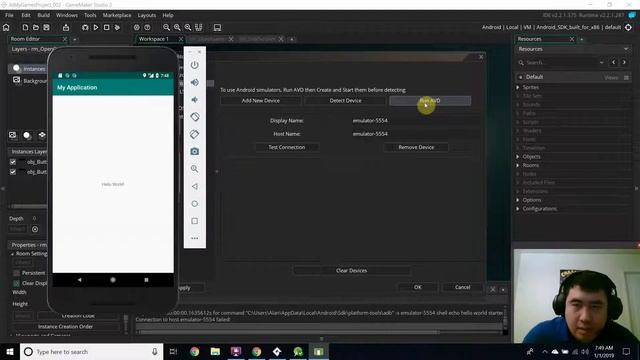640x360 pixels.
Task: Click the laptop/dock layout icon
Action: (217, 27)
